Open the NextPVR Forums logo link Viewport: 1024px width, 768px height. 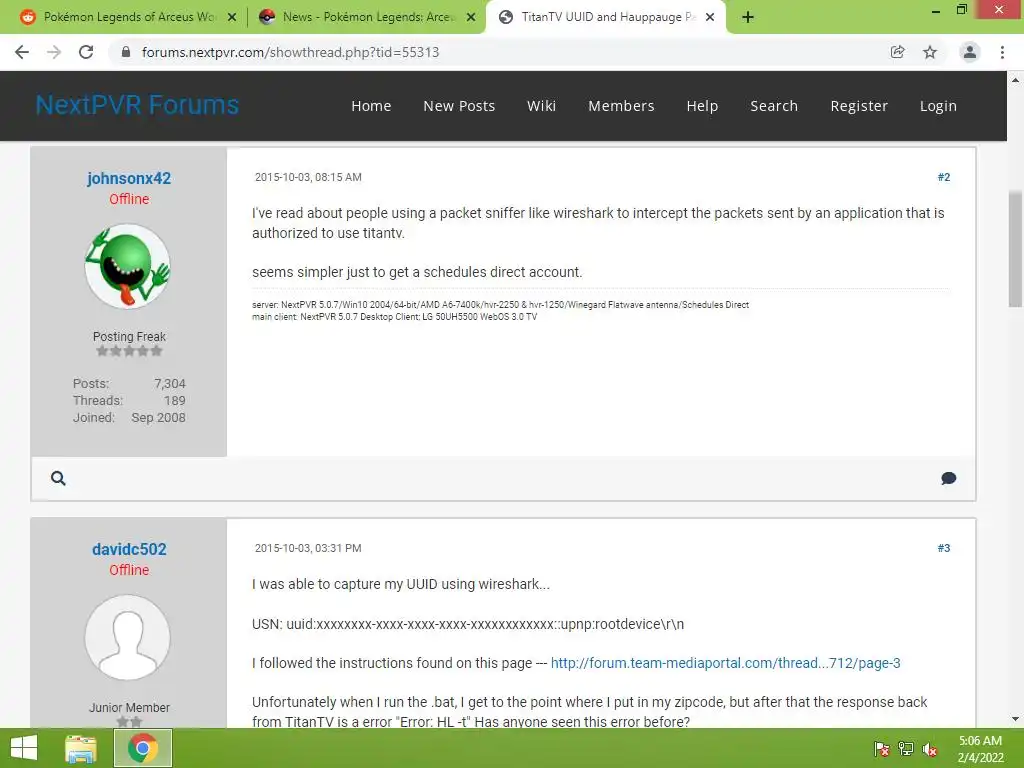(x=137, y=105)
